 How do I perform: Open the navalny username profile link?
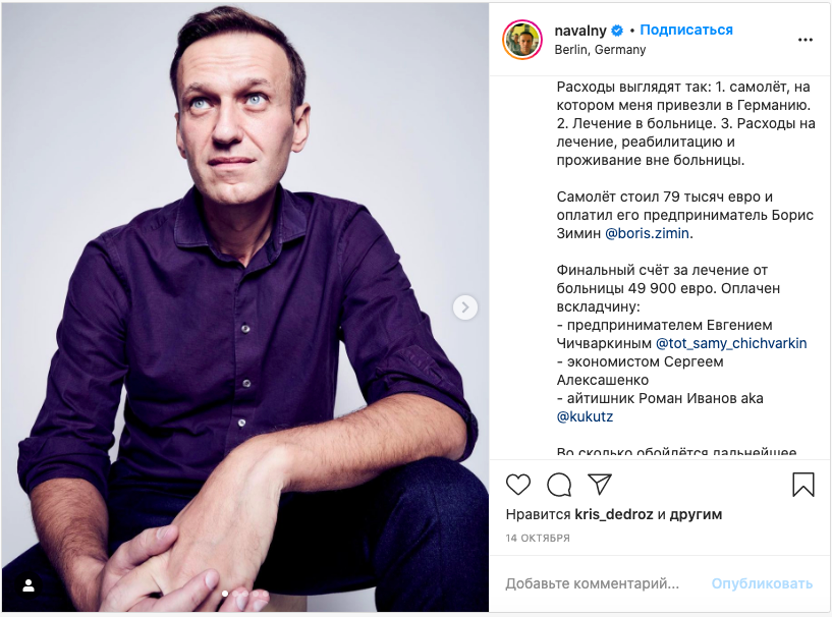(x=580, y=31)
